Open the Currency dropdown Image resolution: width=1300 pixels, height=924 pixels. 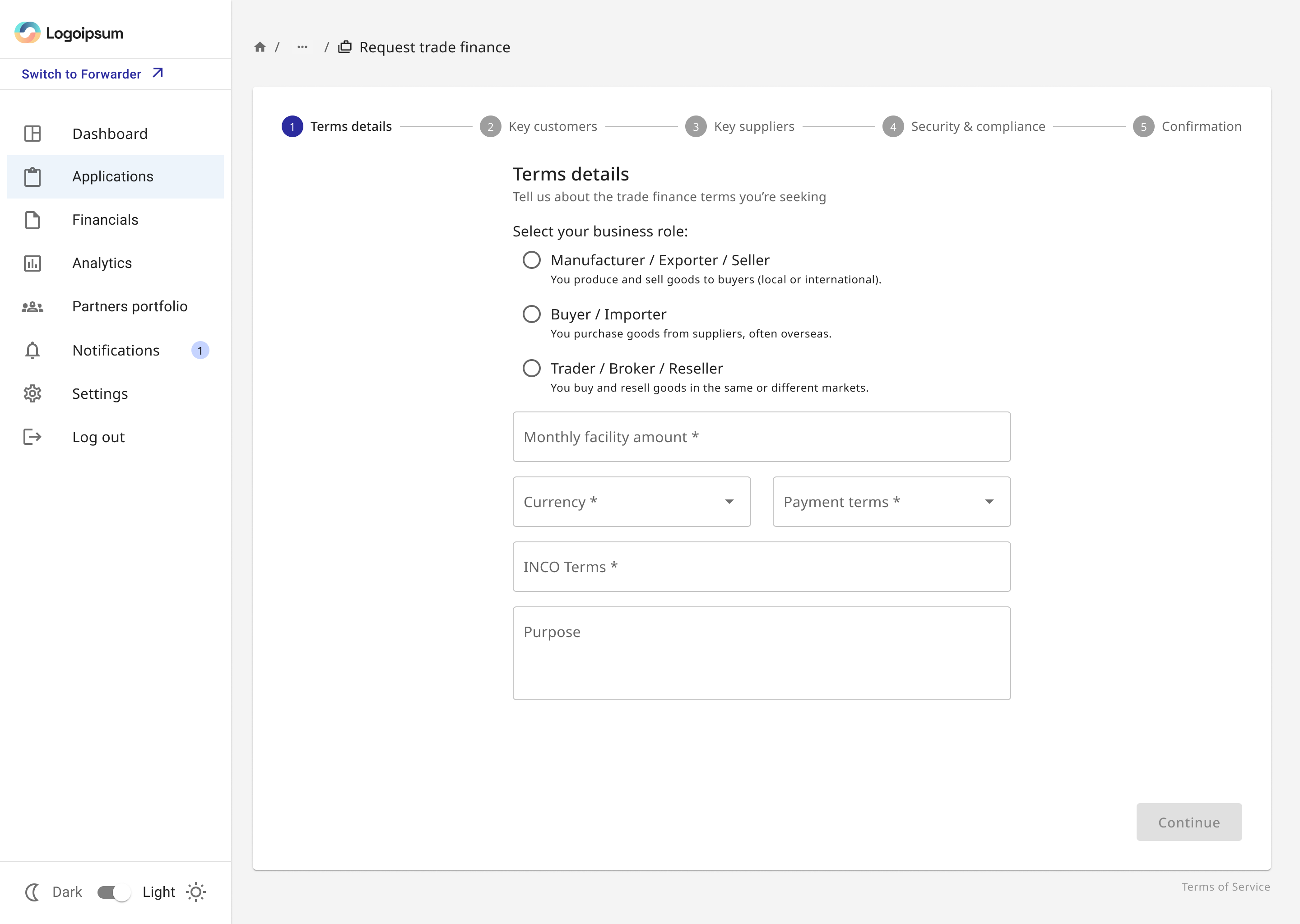[x=632, y=502]
